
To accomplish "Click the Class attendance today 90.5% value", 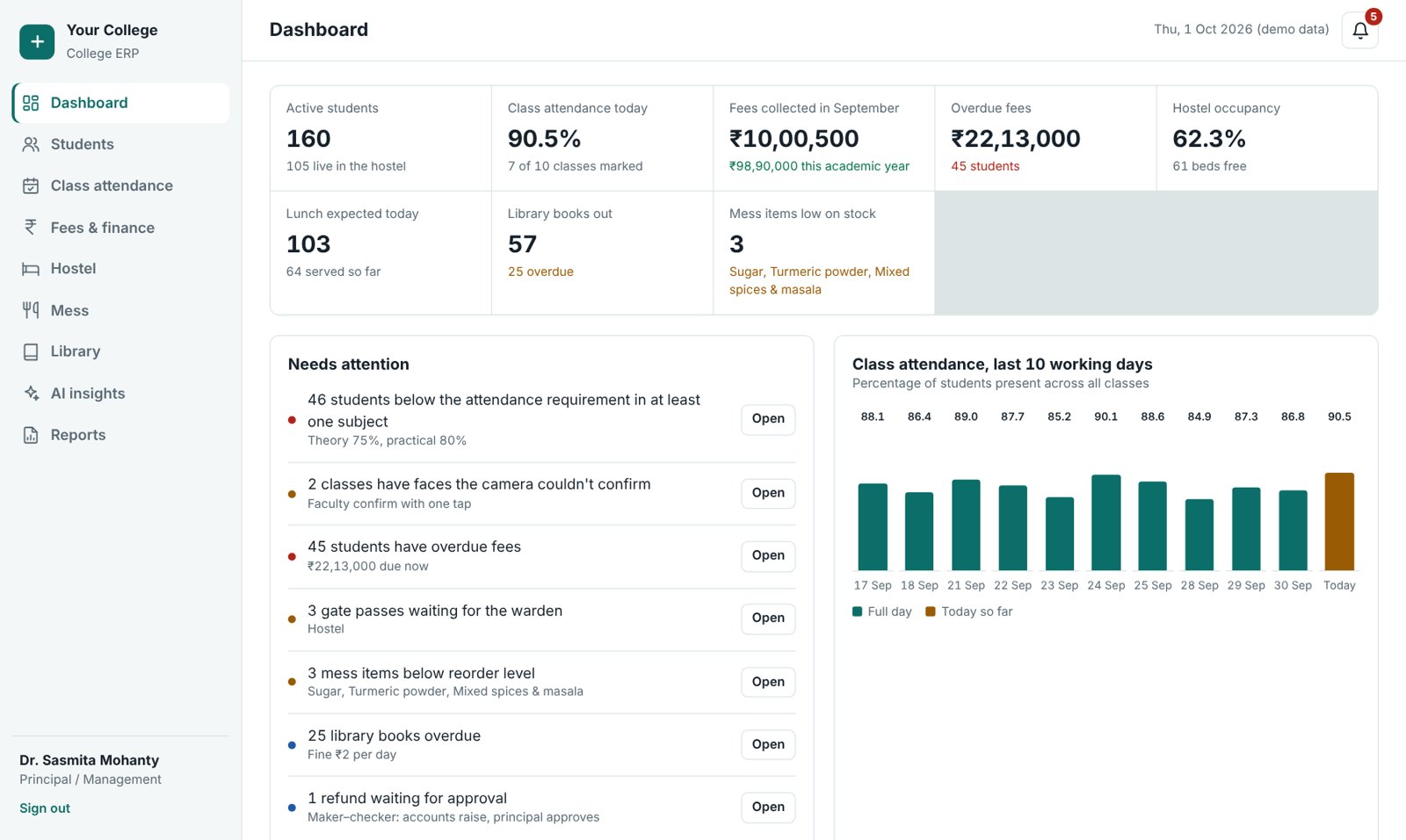I will click(x=544, y=139).
